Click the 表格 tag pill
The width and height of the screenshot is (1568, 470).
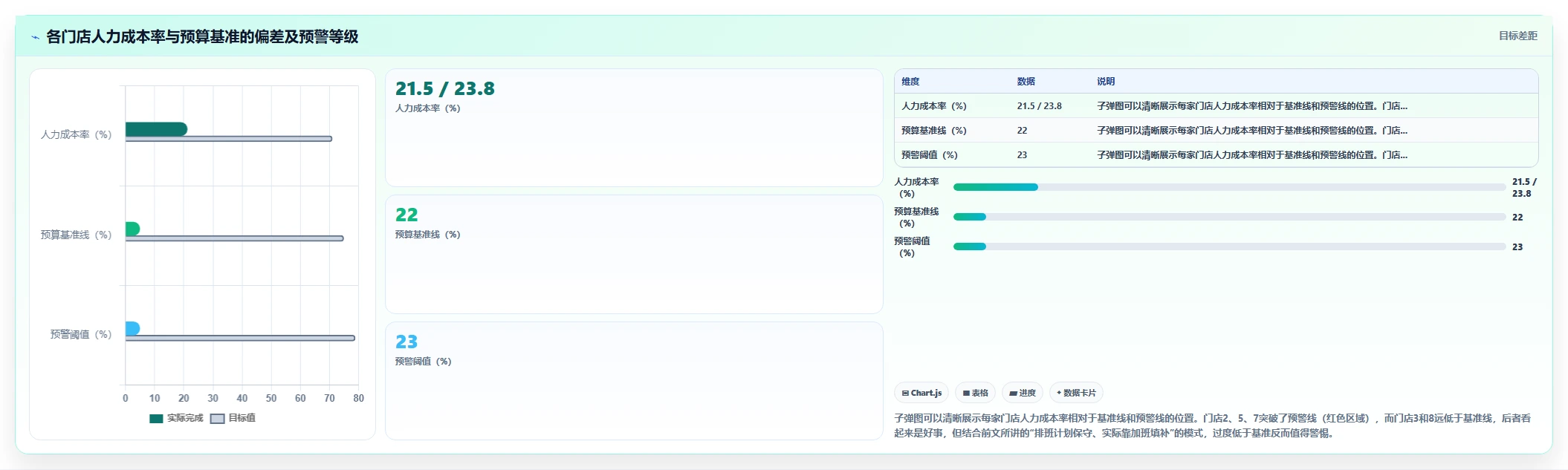tap(975, 393)
